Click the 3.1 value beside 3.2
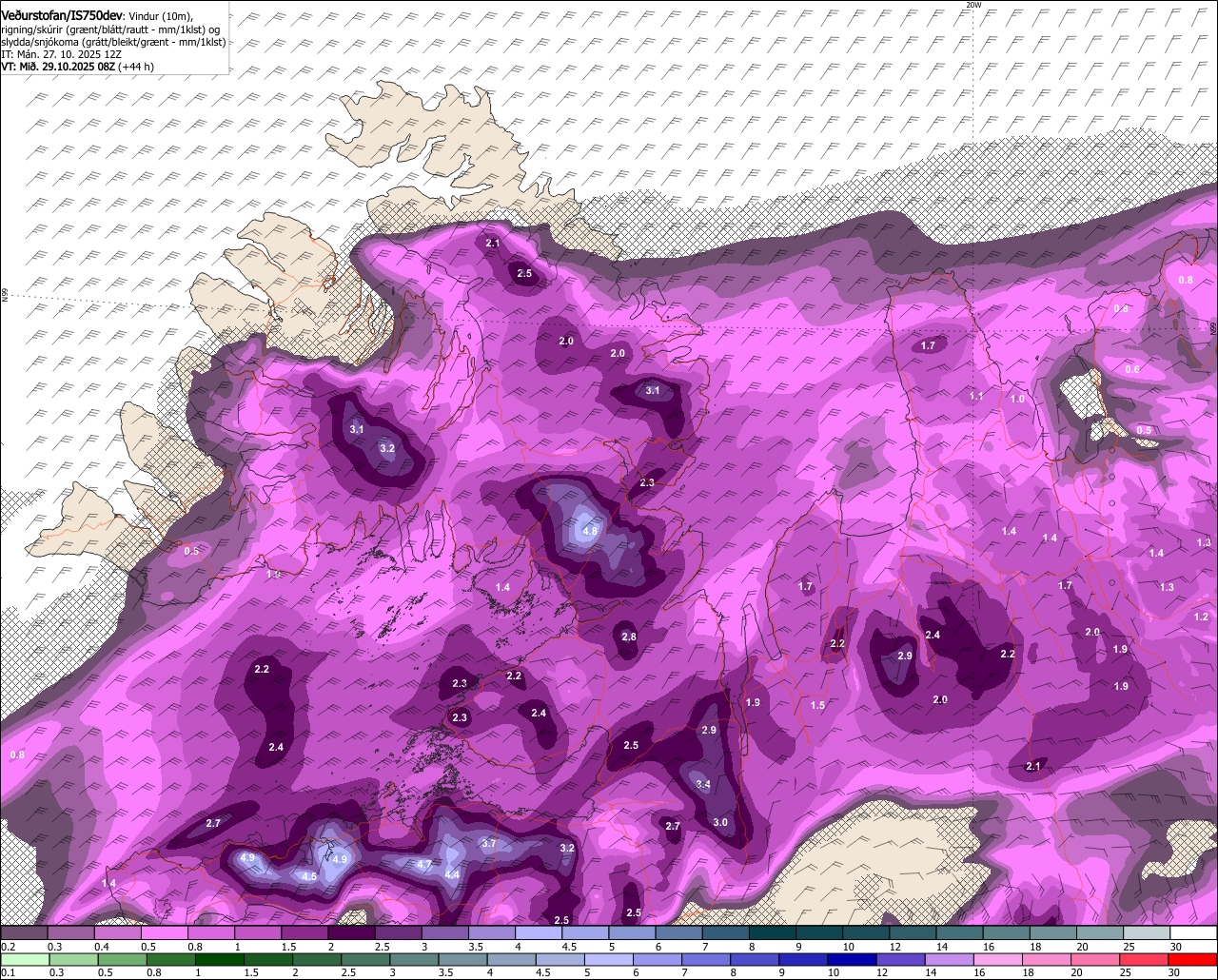This screenshot has width=1218, height=980. [x=357, y=429]
